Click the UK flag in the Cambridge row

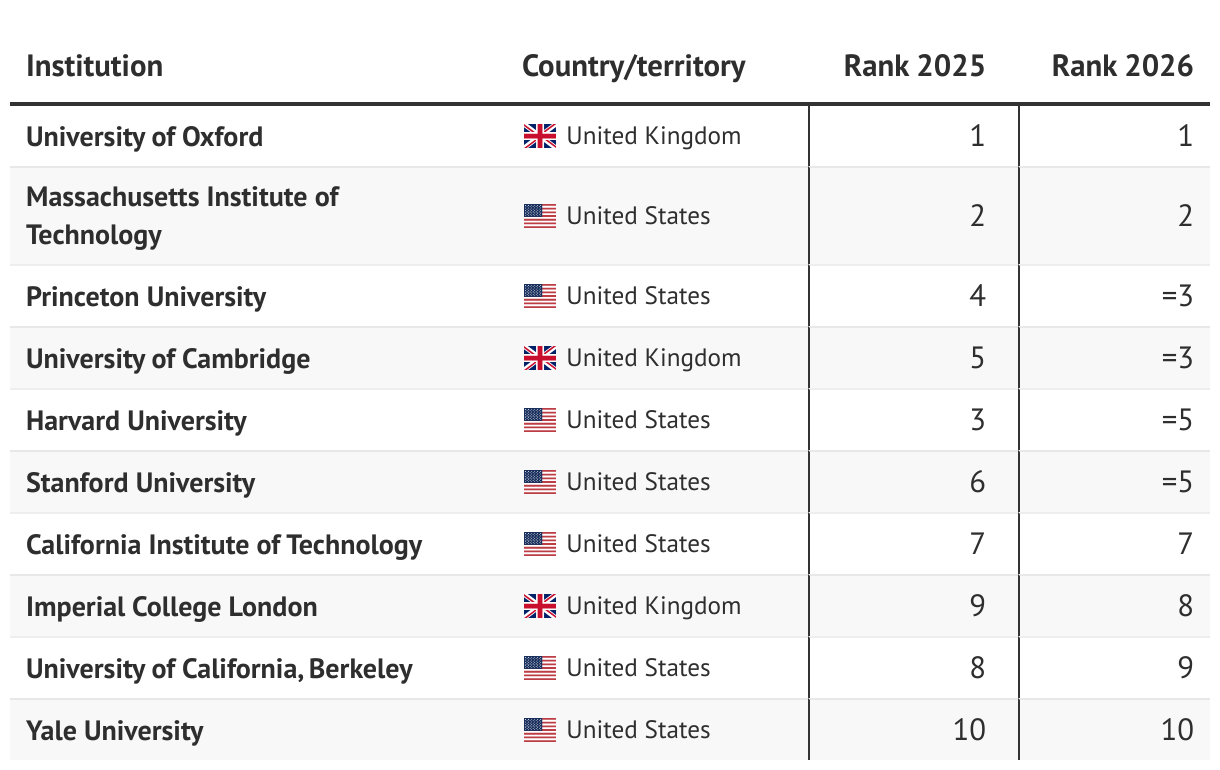click(540, 358)
